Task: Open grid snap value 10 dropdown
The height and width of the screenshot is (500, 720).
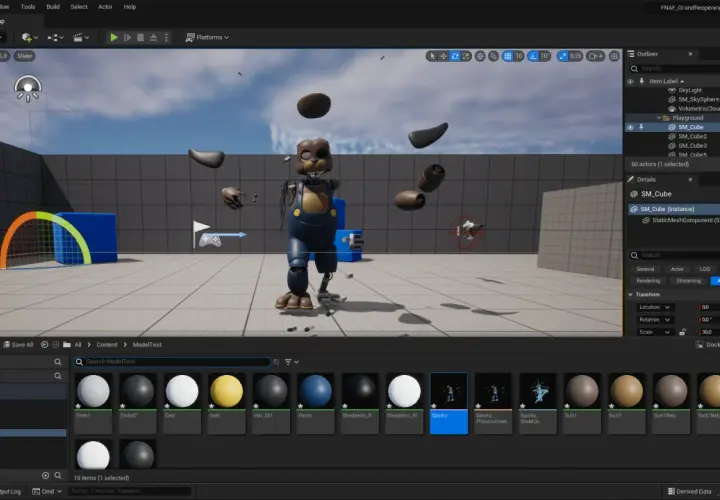Action: tap(519, 56)
